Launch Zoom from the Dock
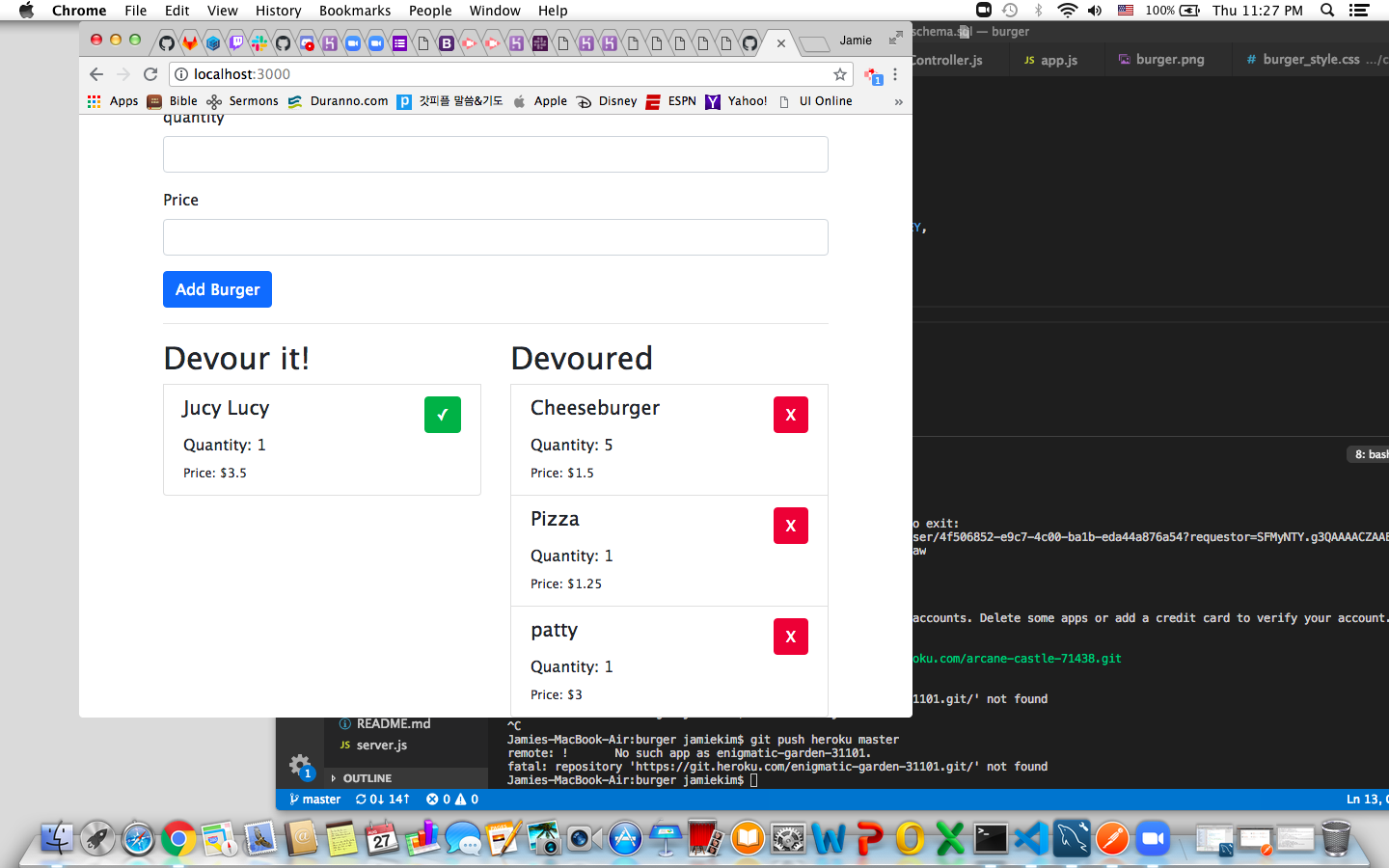The image size is (1389, 868). pos(1153,839)
